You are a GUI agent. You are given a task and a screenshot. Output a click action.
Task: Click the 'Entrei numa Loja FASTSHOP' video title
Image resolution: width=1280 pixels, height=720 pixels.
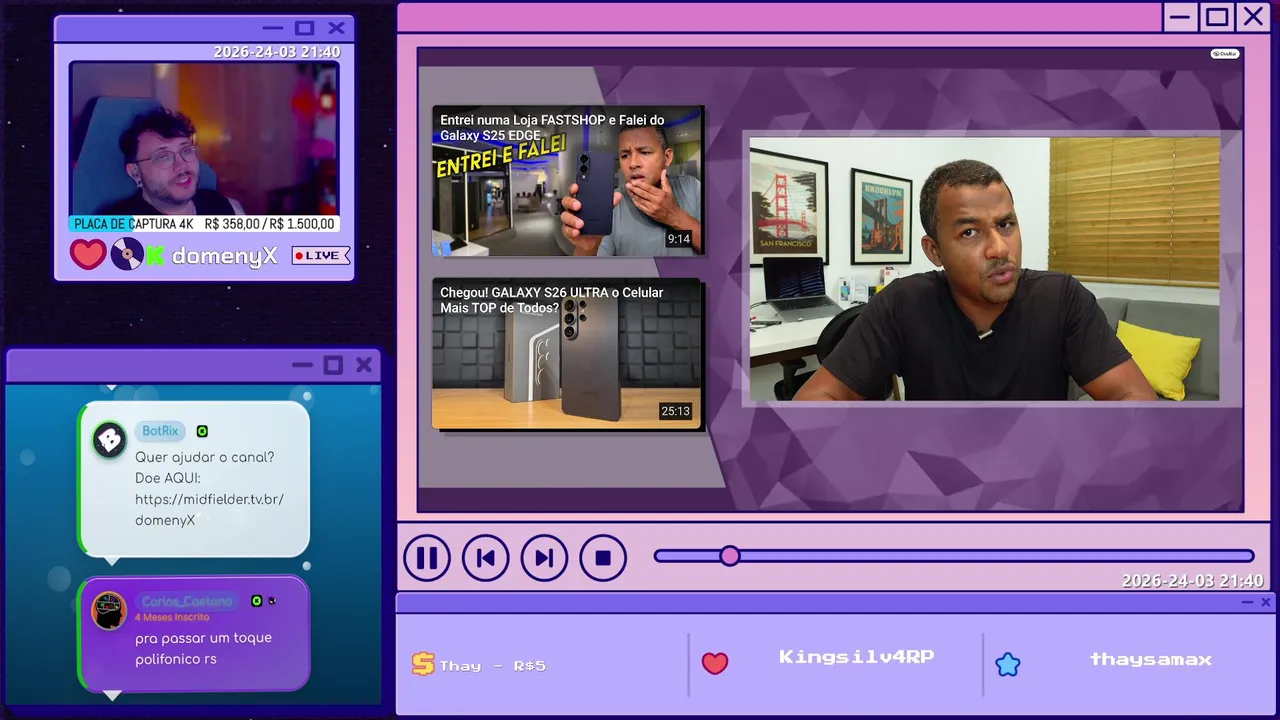click(552, 127)
